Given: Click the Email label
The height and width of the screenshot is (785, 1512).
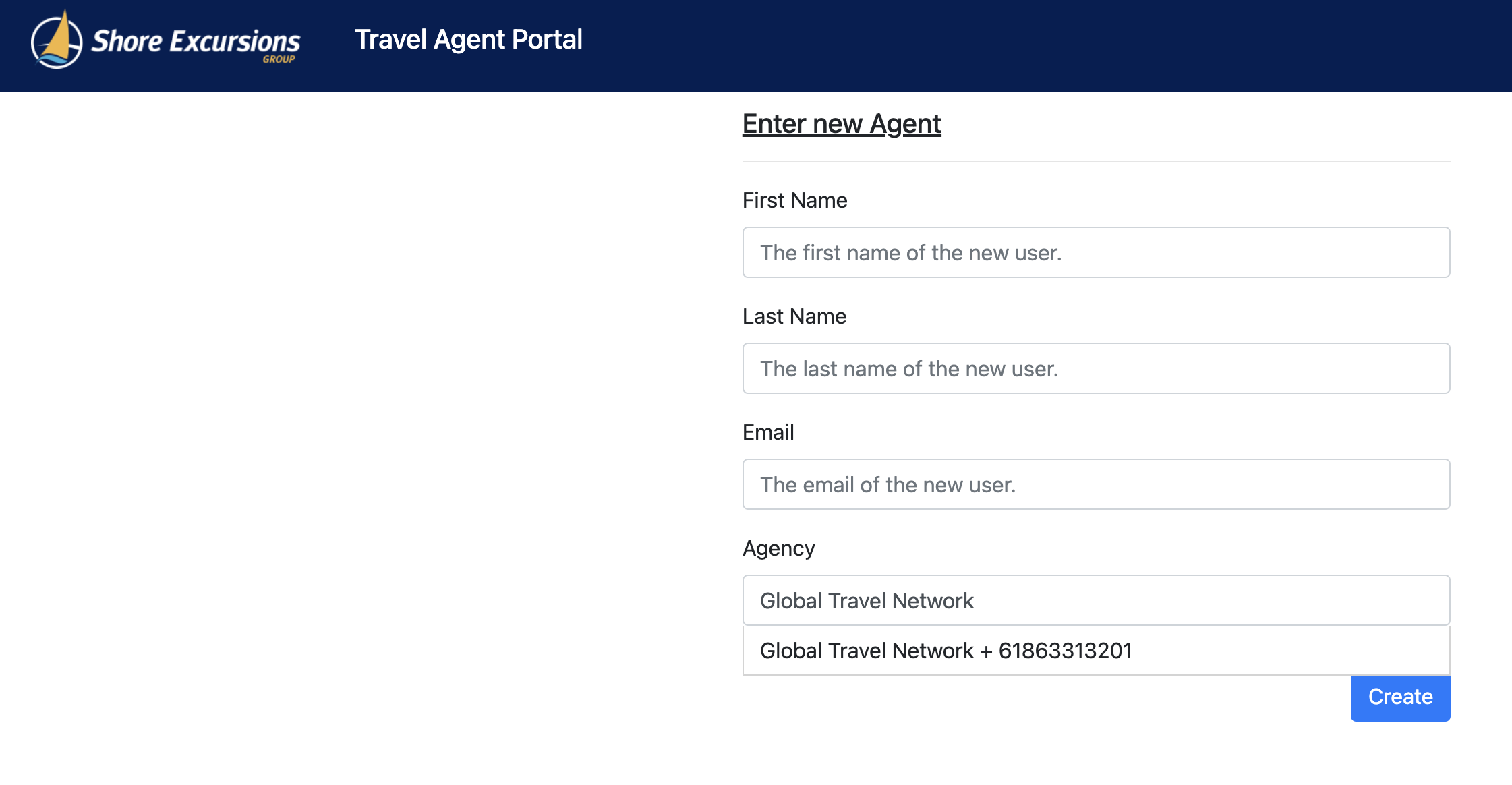Looking at the screenshot, I should coord(768,432).
